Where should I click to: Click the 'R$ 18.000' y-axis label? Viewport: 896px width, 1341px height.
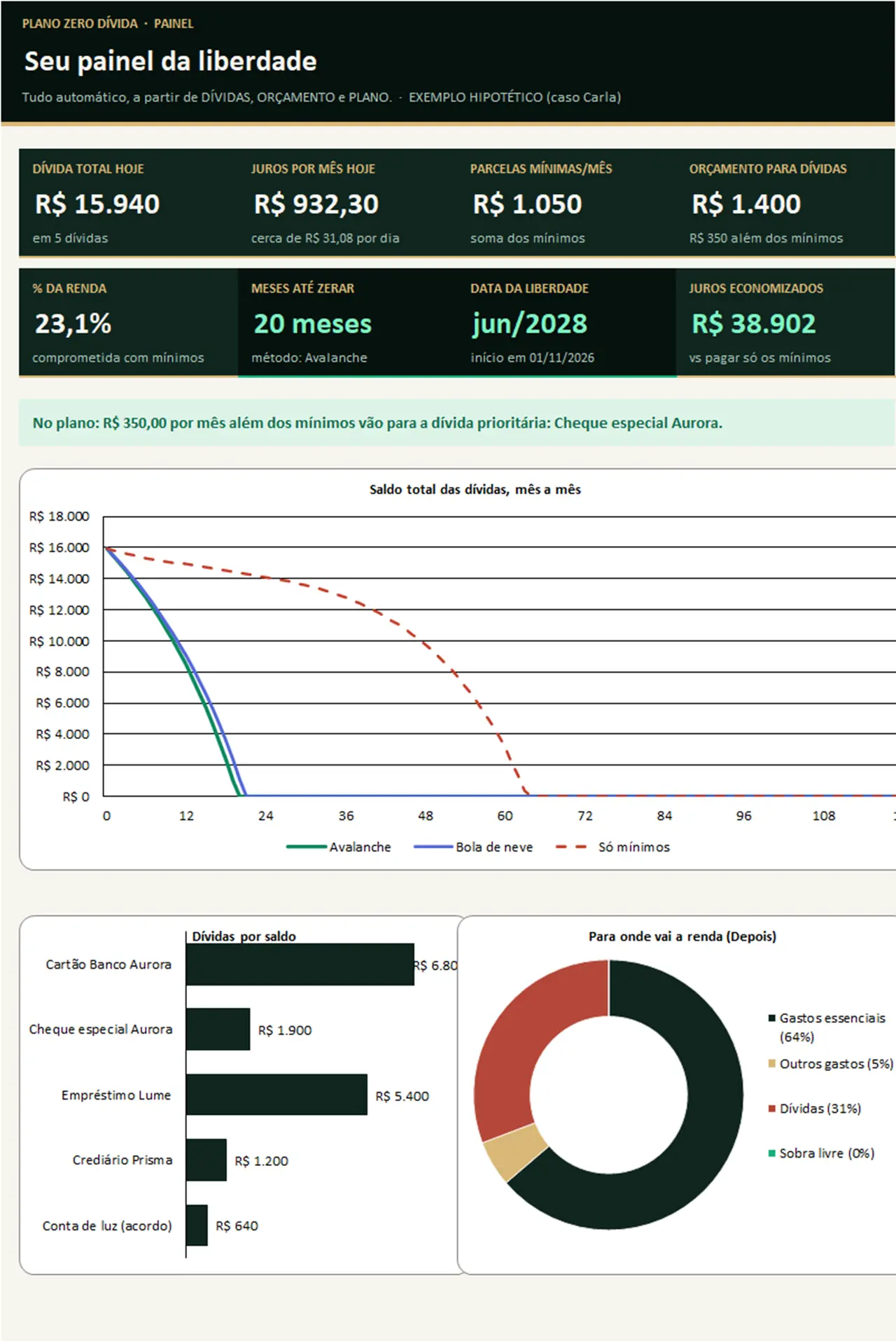point(59,517)
